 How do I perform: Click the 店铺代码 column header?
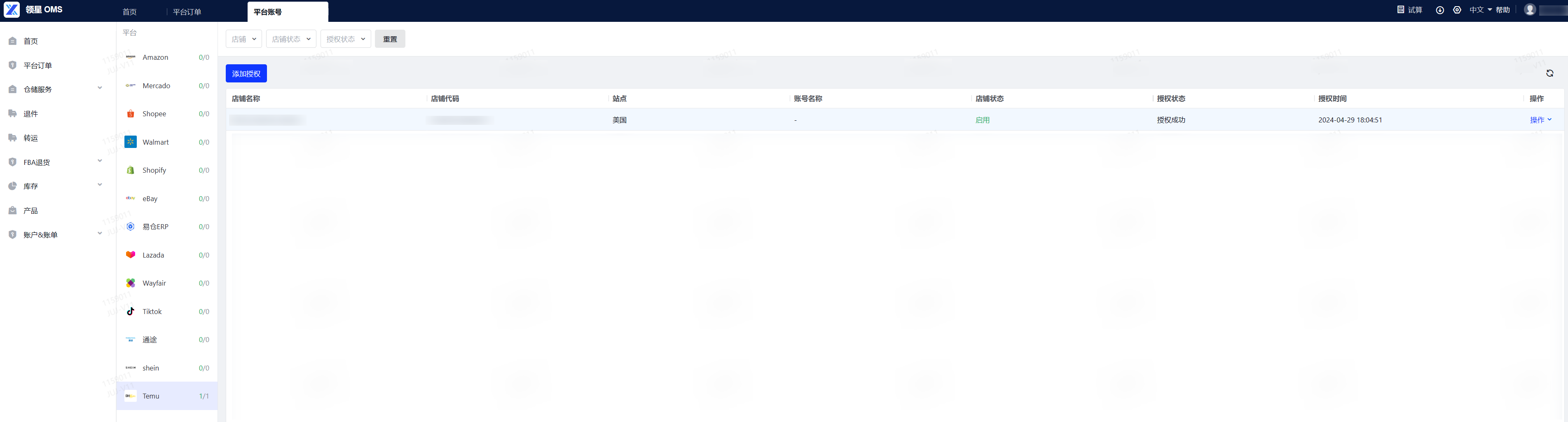pos(445,98)
